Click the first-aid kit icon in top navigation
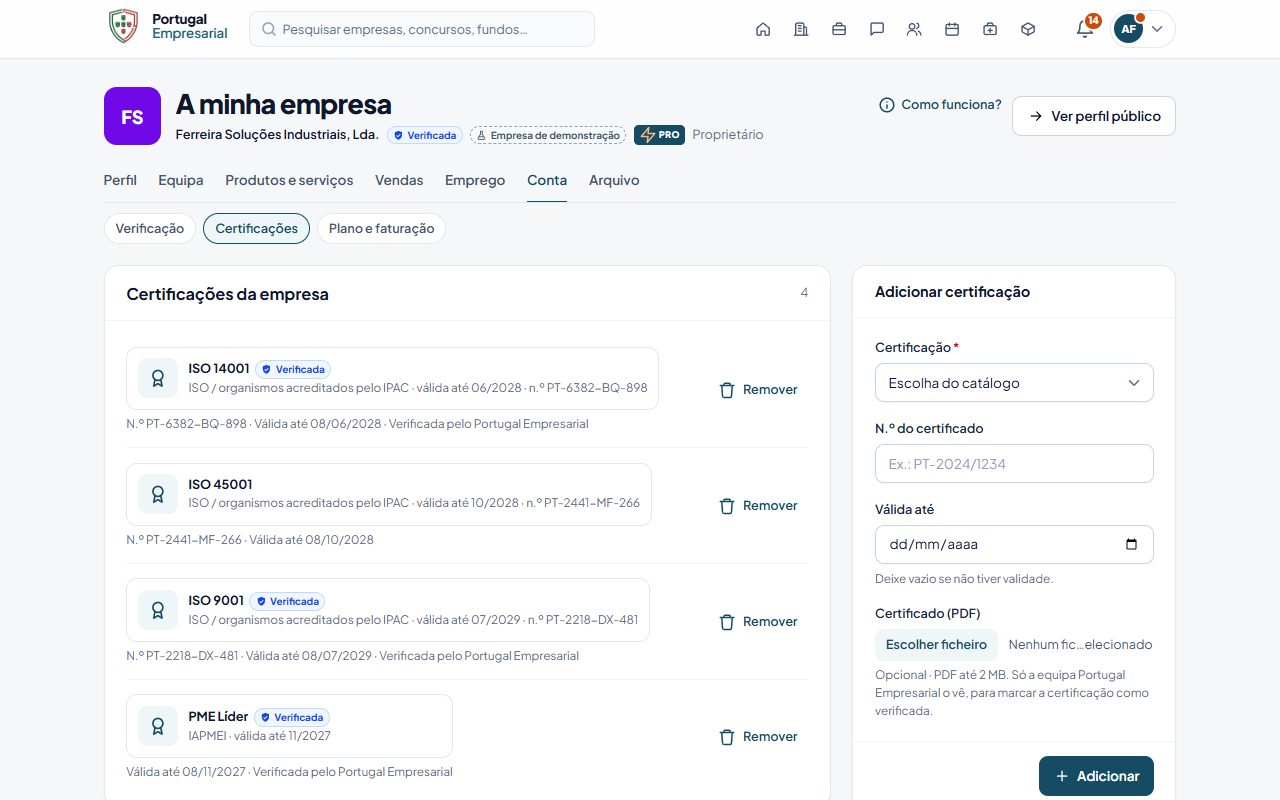 pos(990,29)
